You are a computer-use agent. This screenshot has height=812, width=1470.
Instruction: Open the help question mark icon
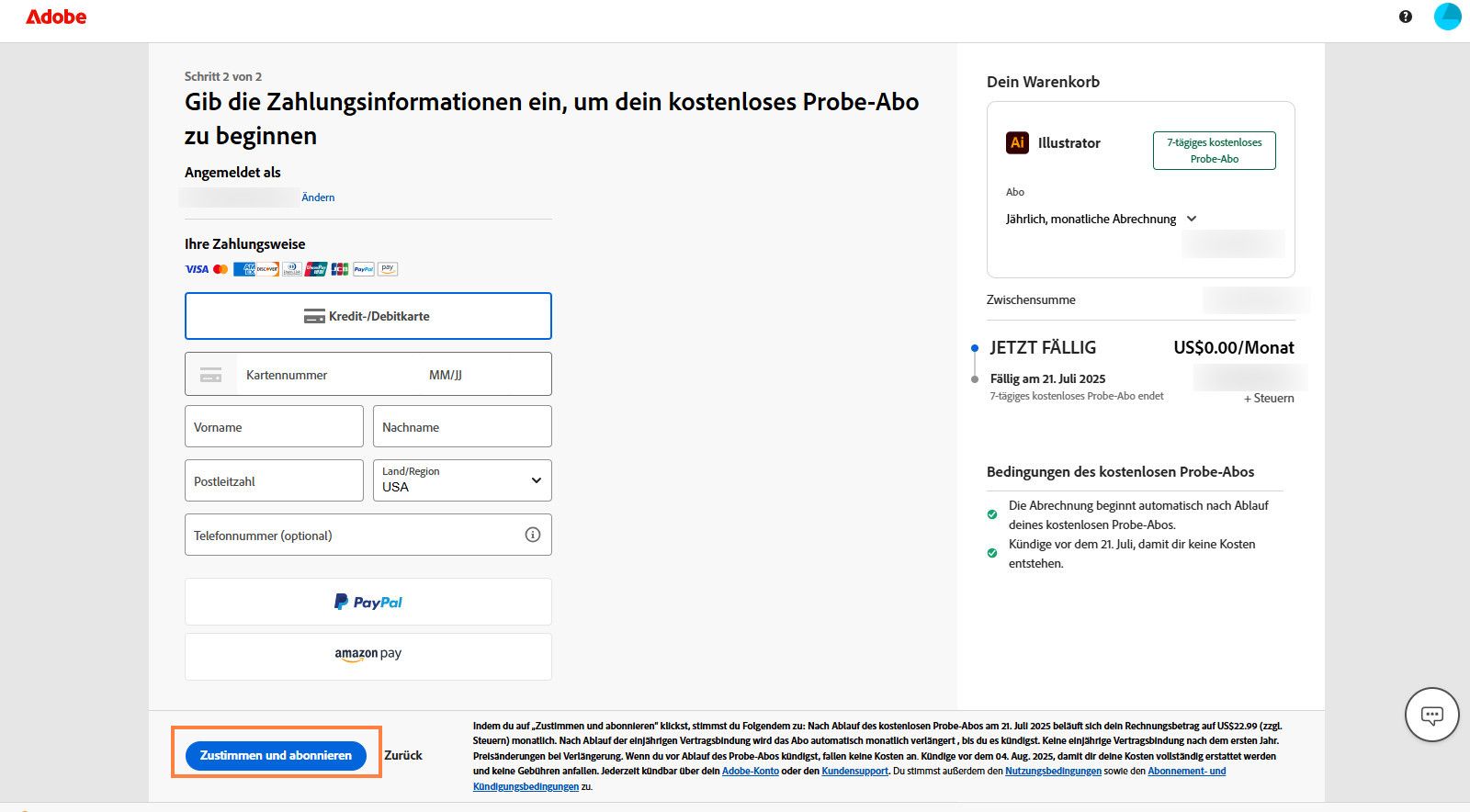[x=1406, y=17]
